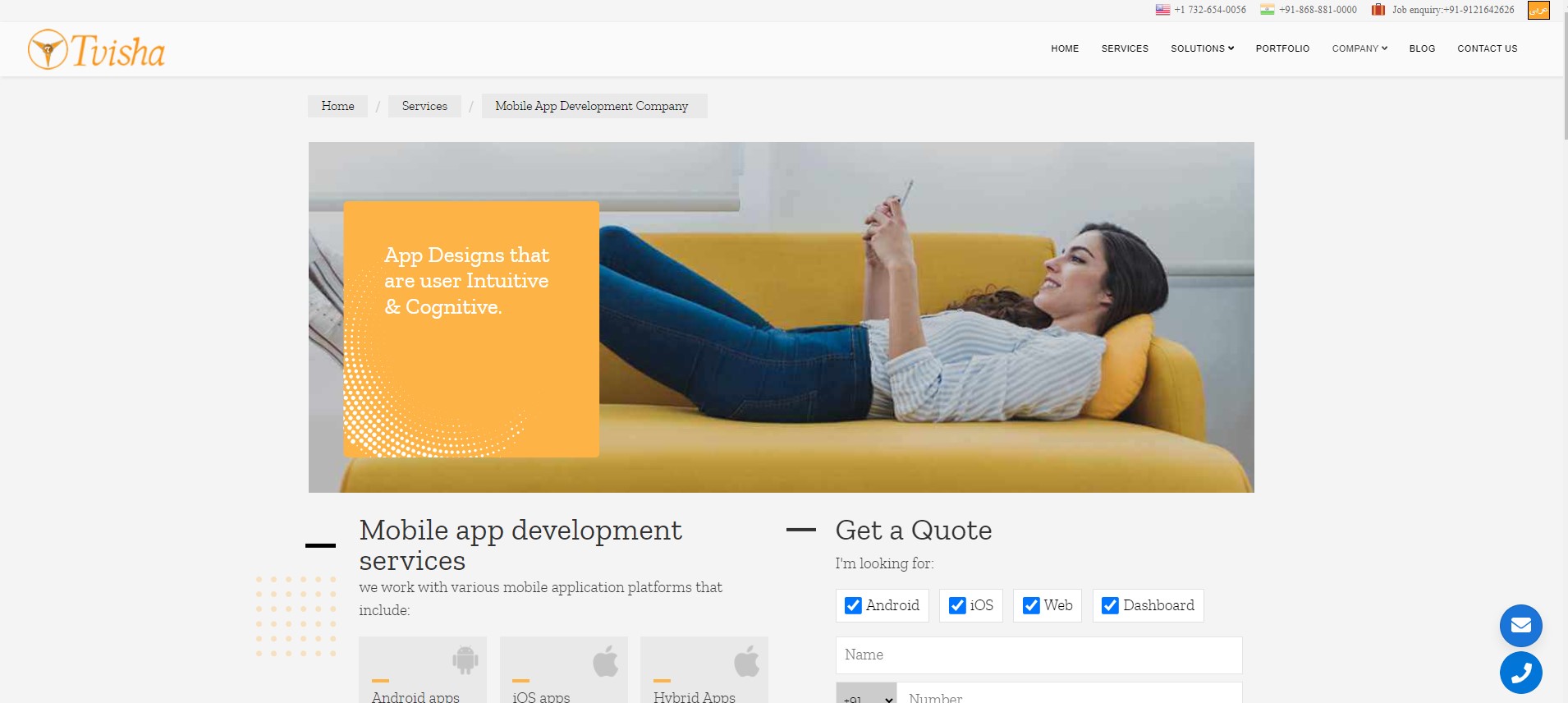
Task: Click the Android robot icon card
Action: [465, 659]
